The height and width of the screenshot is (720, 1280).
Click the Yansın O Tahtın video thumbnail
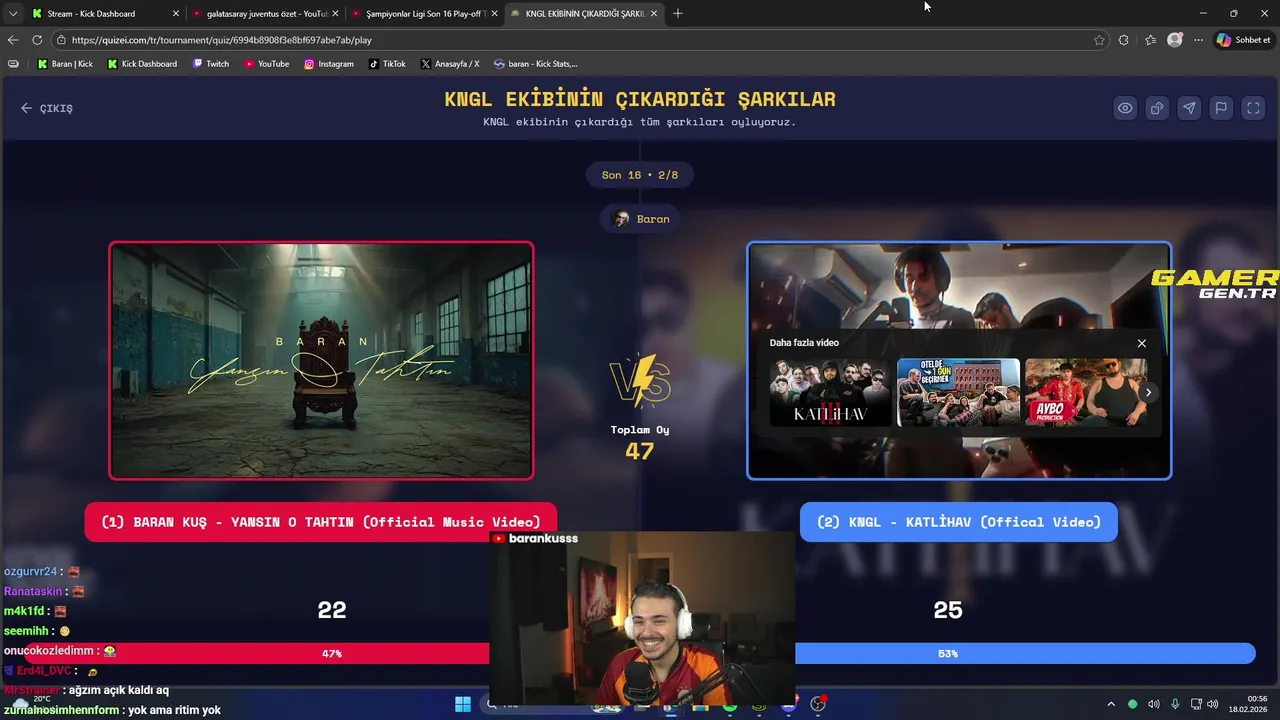321,361
